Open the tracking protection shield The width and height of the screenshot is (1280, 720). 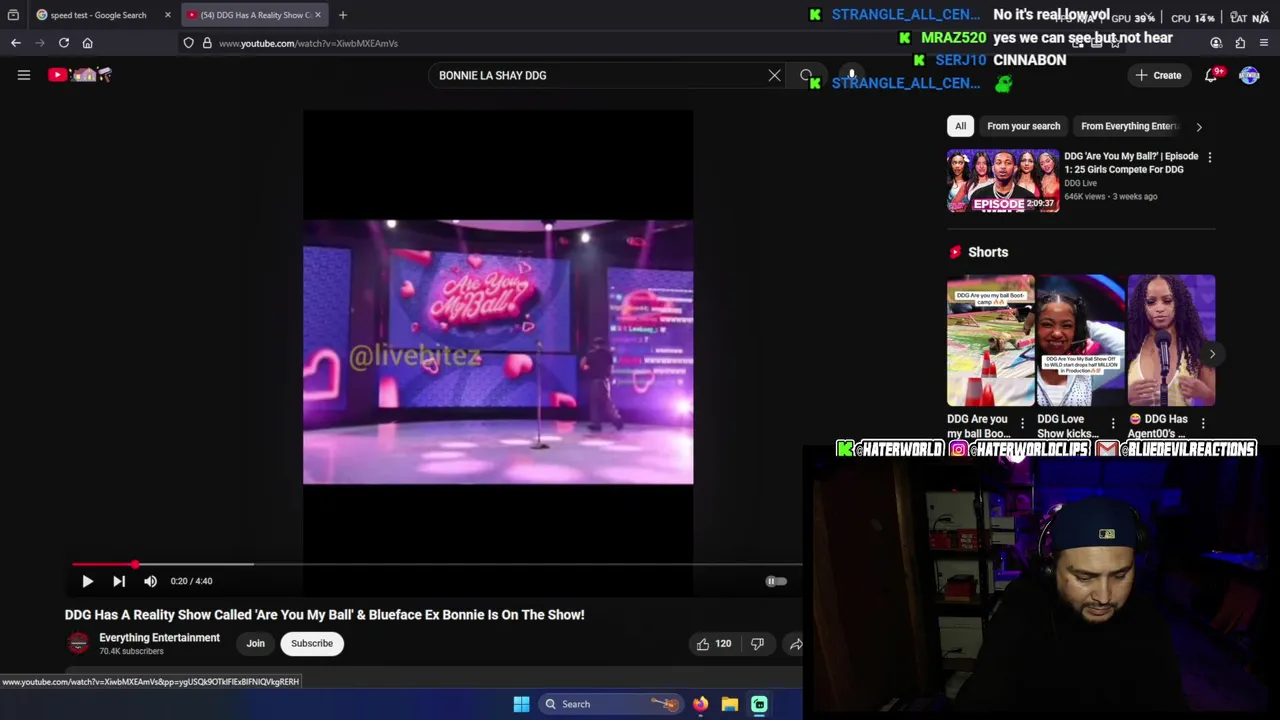pyautogui.click(x=188, y=43)
